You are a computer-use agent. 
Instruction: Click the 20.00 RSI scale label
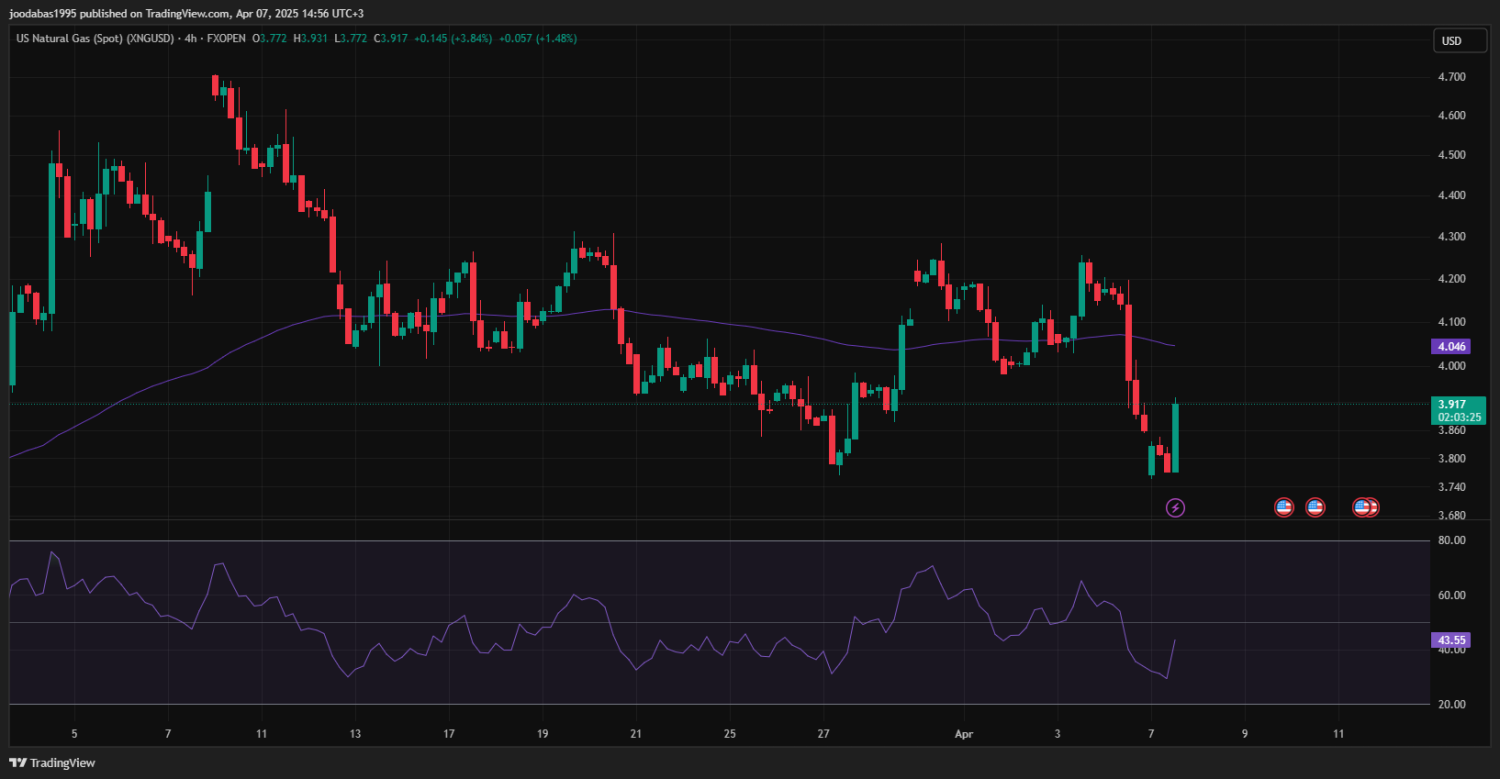point(1451,704)
